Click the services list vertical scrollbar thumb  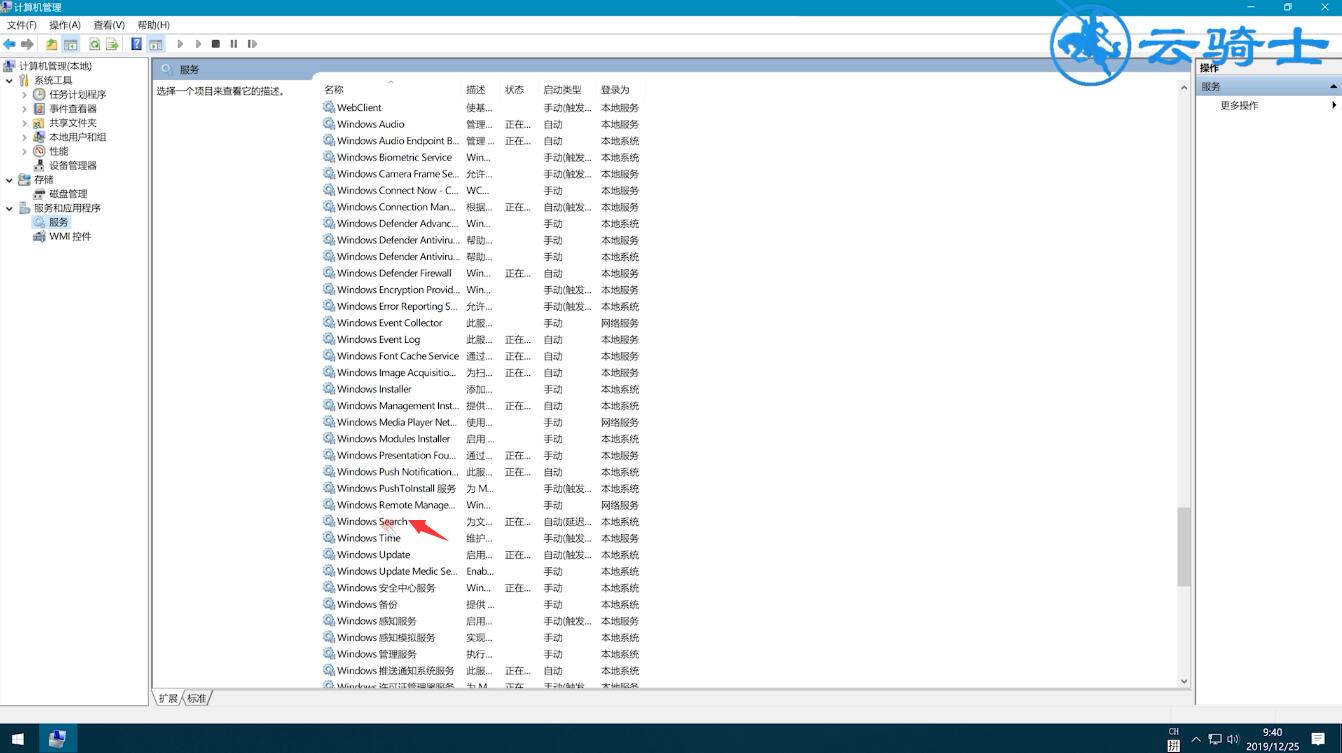pyautogui.click(x=1184, y=546)
